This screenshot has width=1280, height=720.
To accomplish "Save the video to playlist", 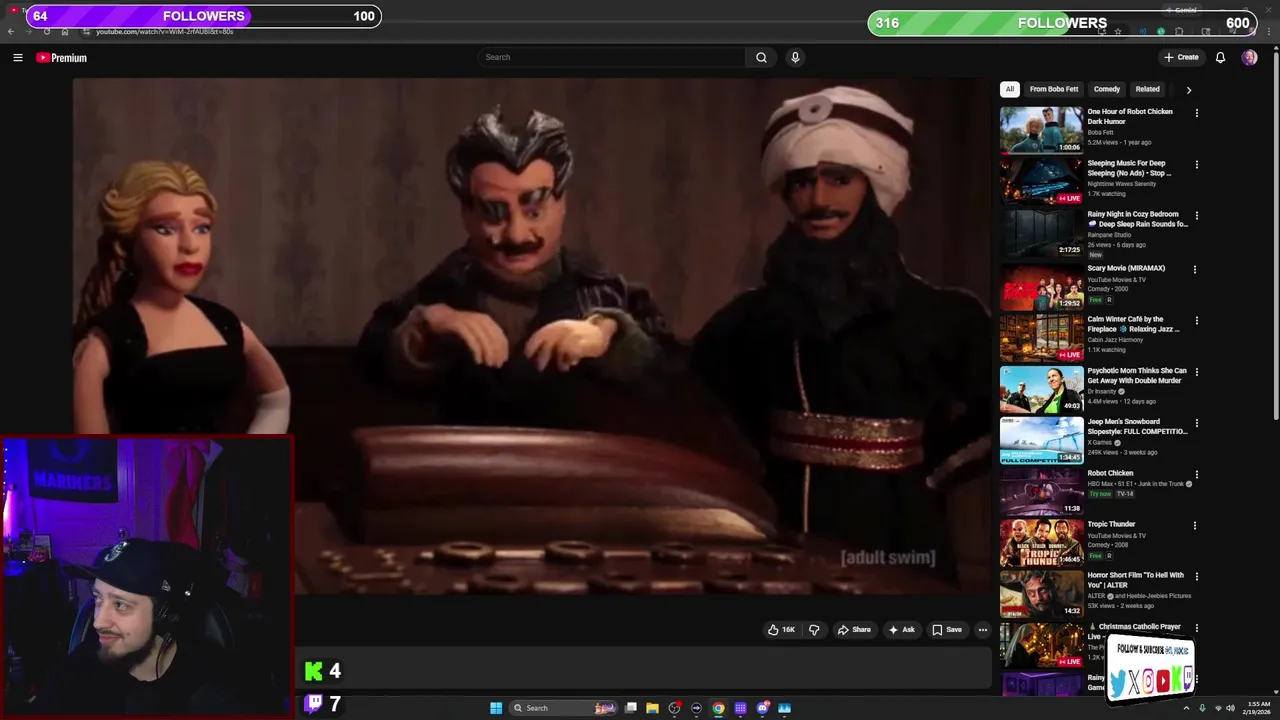I will [x=947, y=630].
